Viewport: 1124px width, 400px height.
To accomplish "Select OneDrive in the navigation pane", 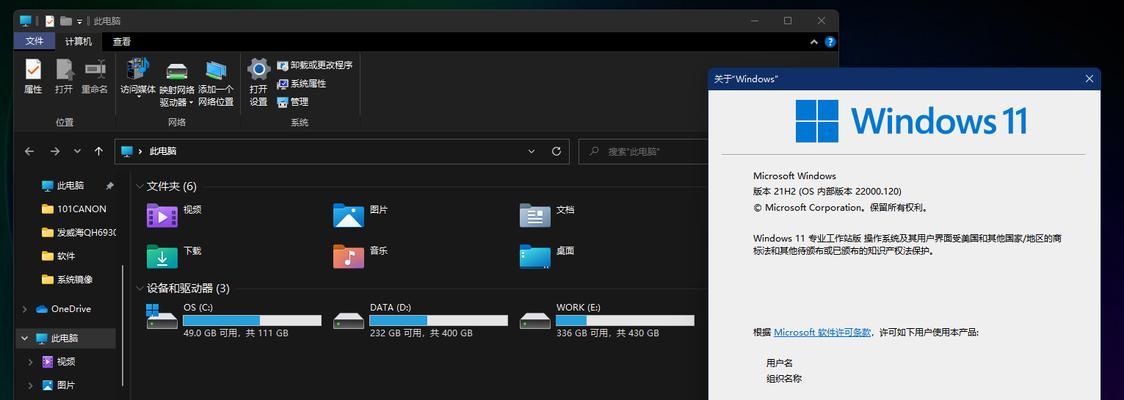I will tap(63, 309).
